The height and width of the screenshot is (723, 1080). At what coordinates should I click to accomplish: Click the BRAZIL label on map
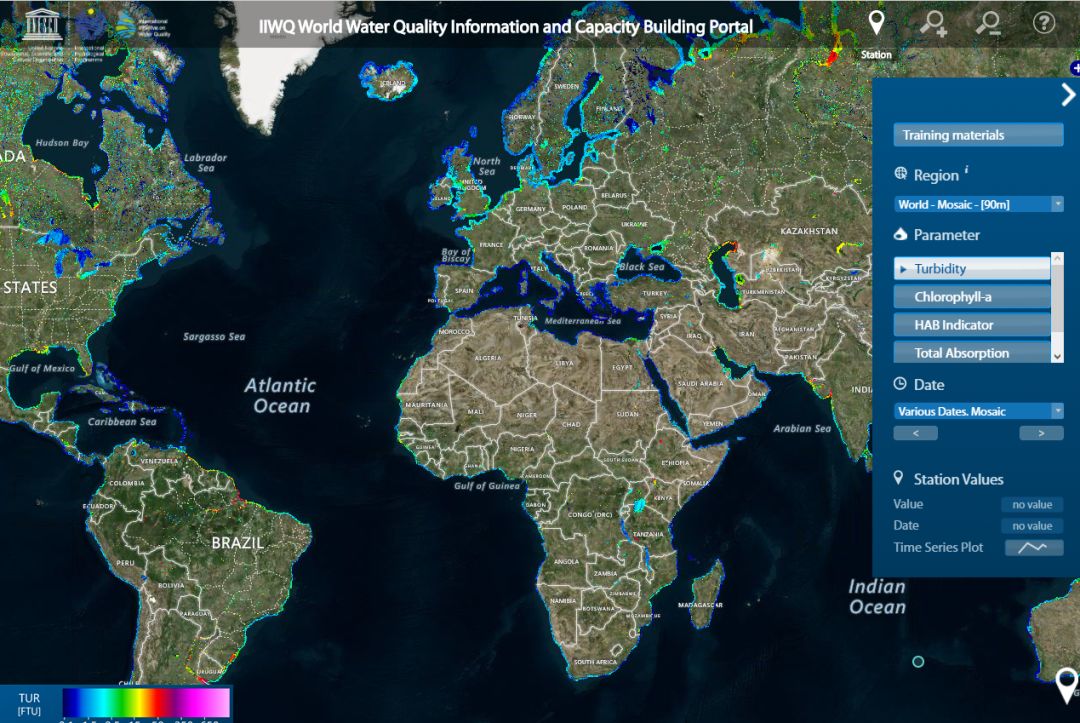pyautogui.click(x=238, y=543)
